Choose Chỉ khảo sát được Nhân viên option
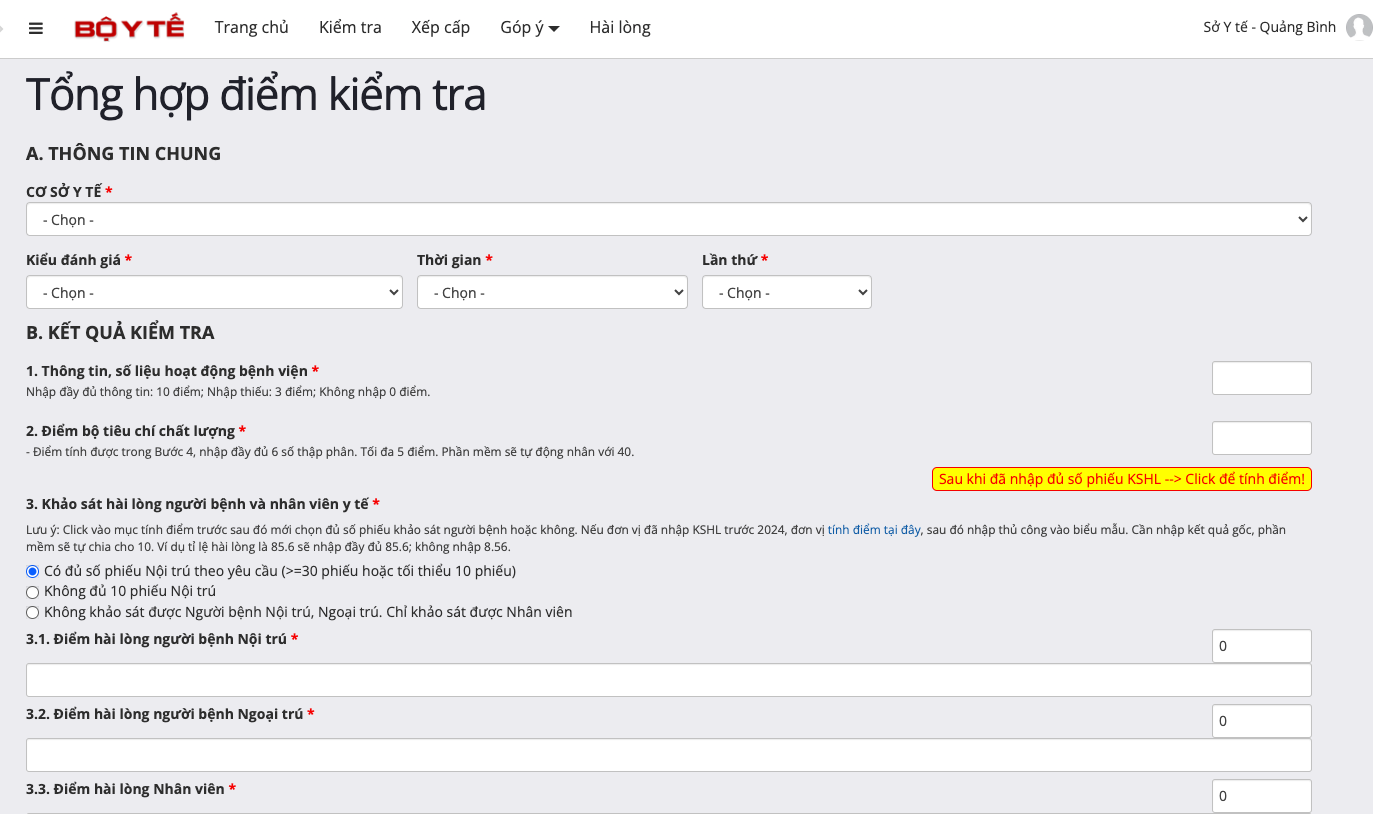This screenshot has width=1373, height=814. coord(33,612)
